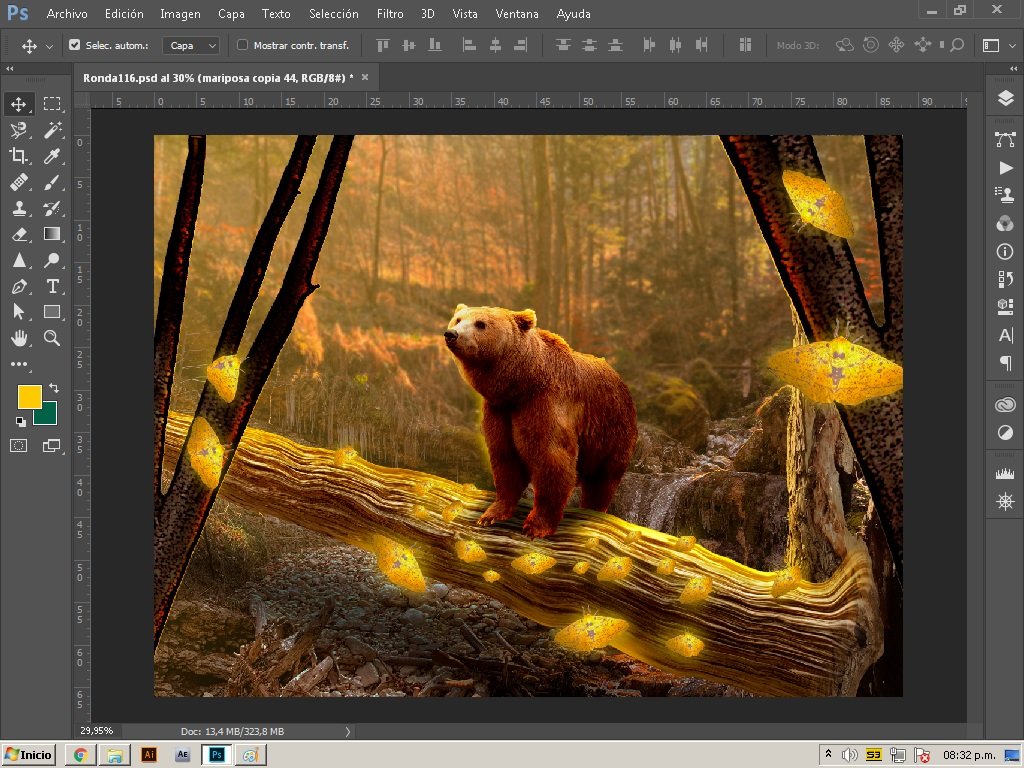Open the Actions play panel icon

1006,168
